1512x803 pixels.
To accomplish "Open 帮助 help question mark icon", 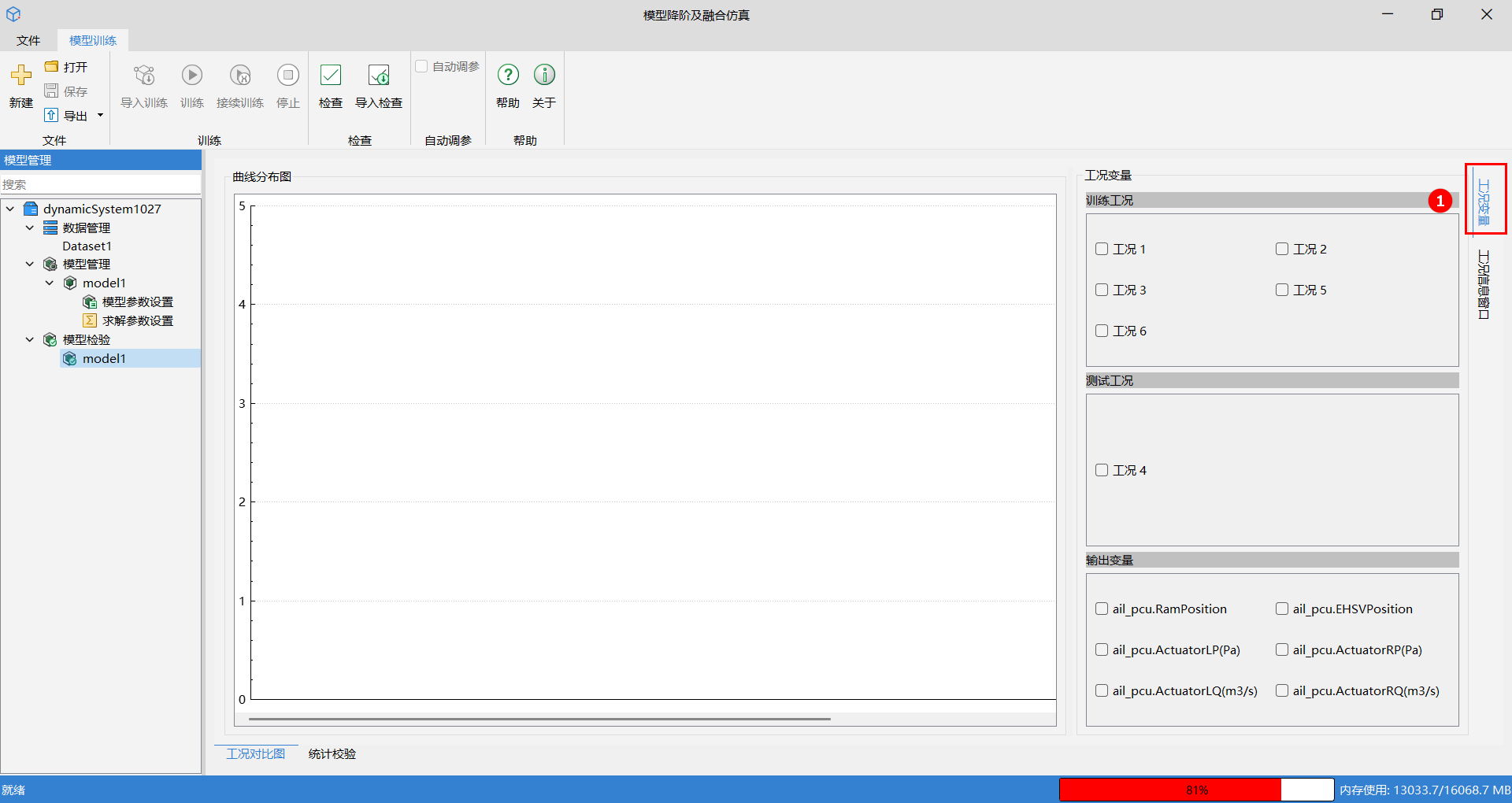I will (508, 76).
